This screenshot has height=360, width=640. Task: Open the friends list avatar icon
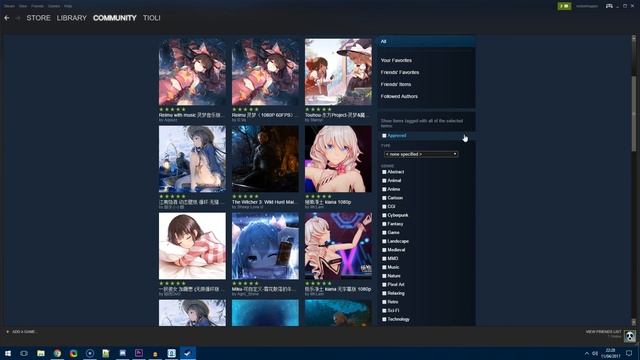(x=630, y=336)
